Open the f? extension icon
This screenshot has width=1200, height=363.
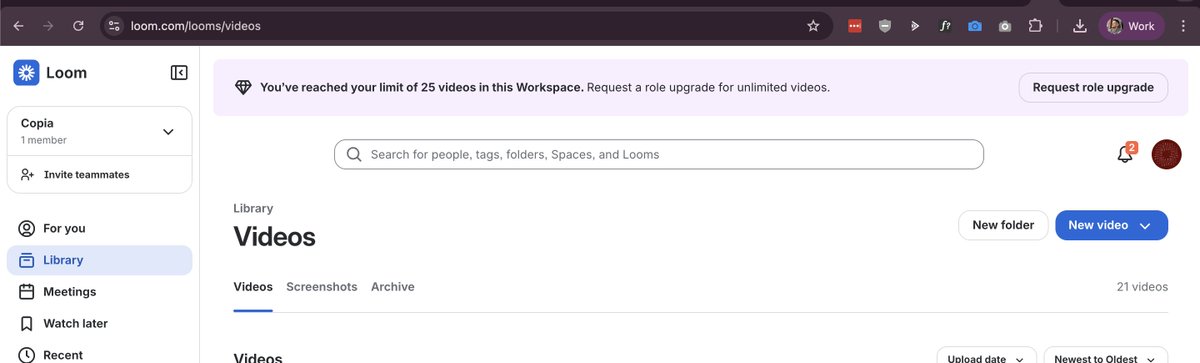pyautogui.click(x=945, y=26)
